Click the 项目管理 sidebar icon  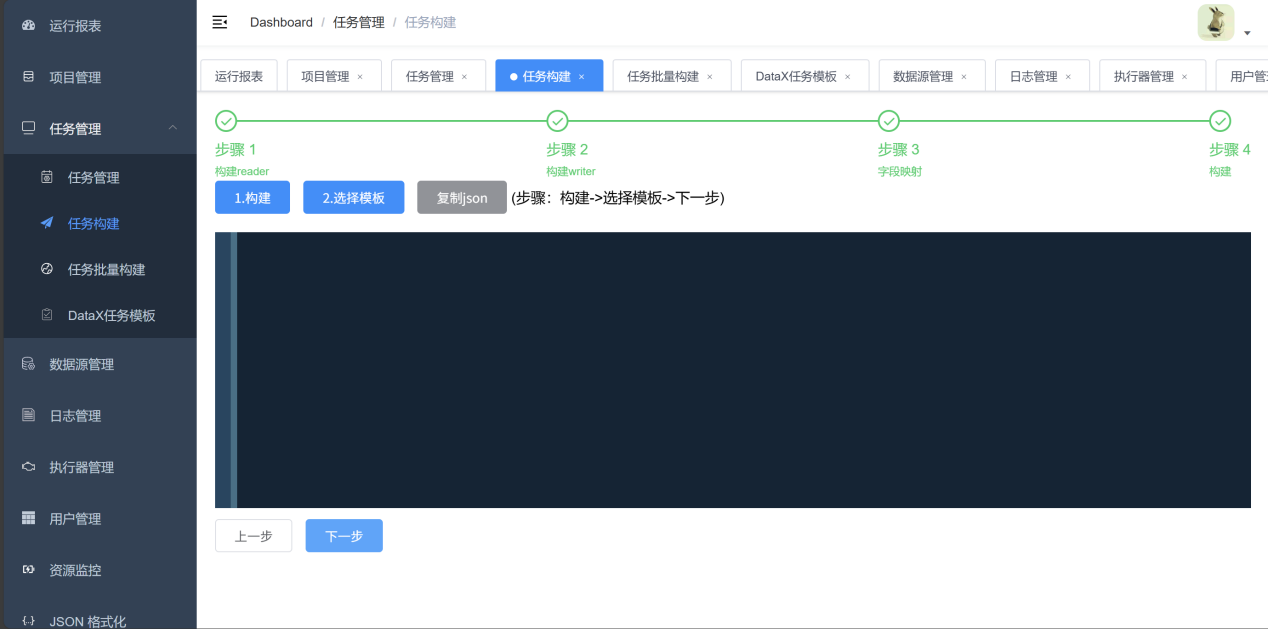click(x=28, y=77)
